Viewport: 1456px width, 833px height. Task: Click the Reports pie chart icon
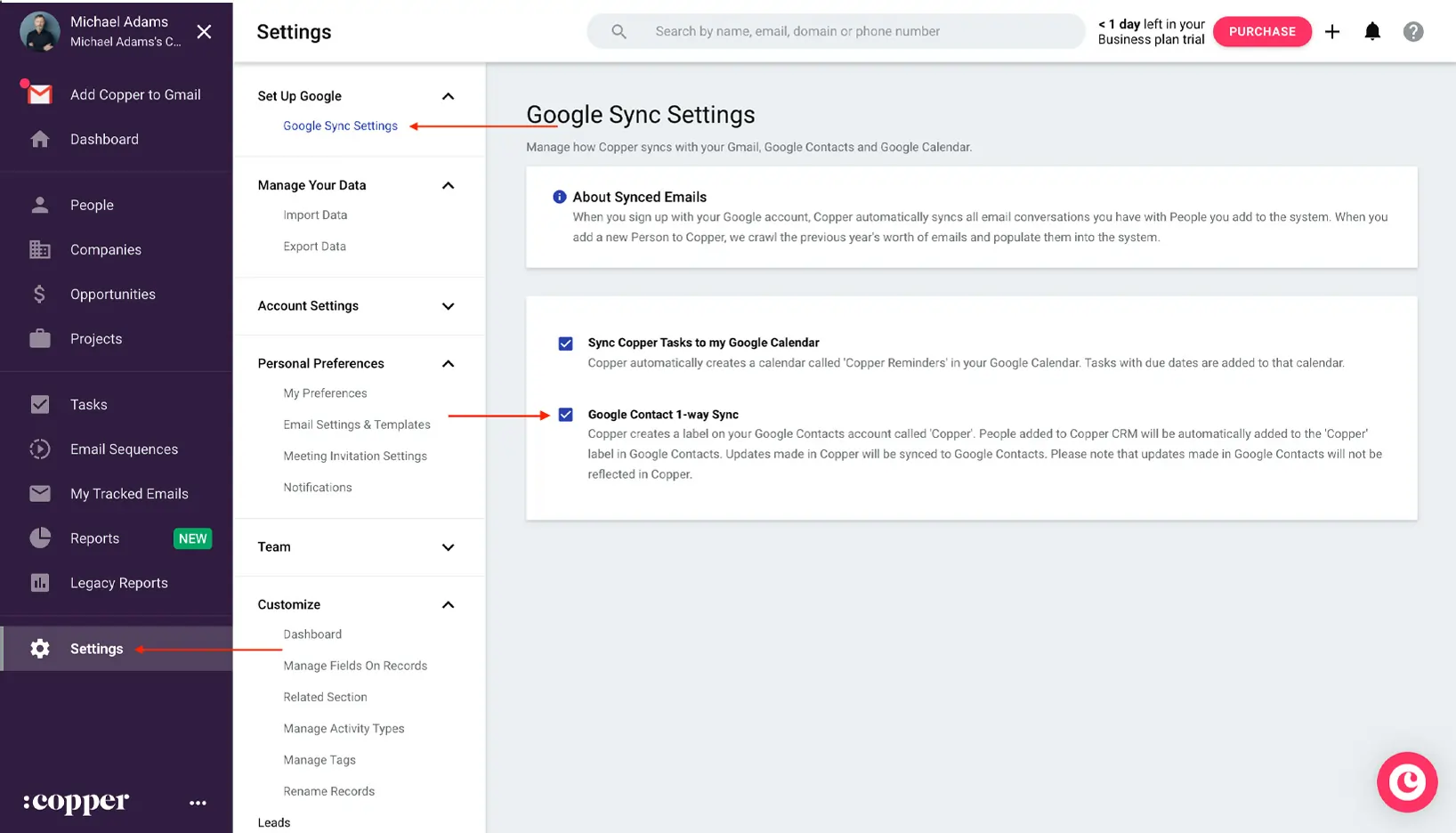coord(39,538)
